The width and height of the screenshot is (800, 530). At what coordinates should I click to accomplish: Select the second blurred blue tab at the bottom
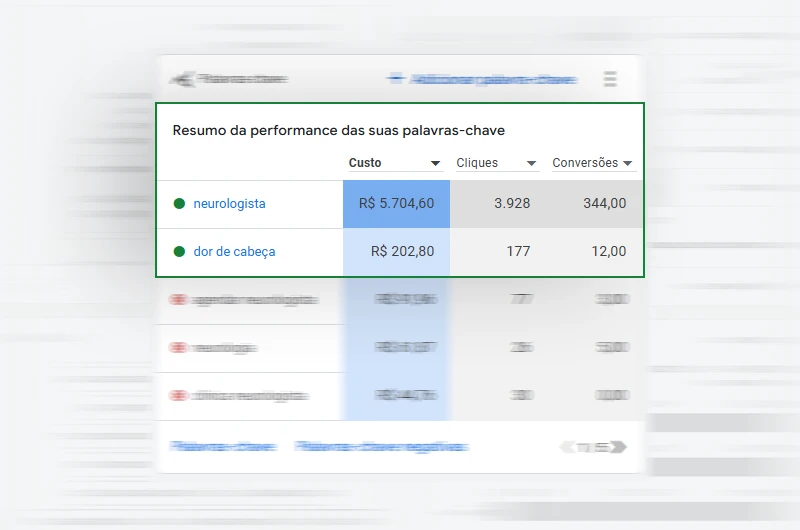click(x=381, y=447)
